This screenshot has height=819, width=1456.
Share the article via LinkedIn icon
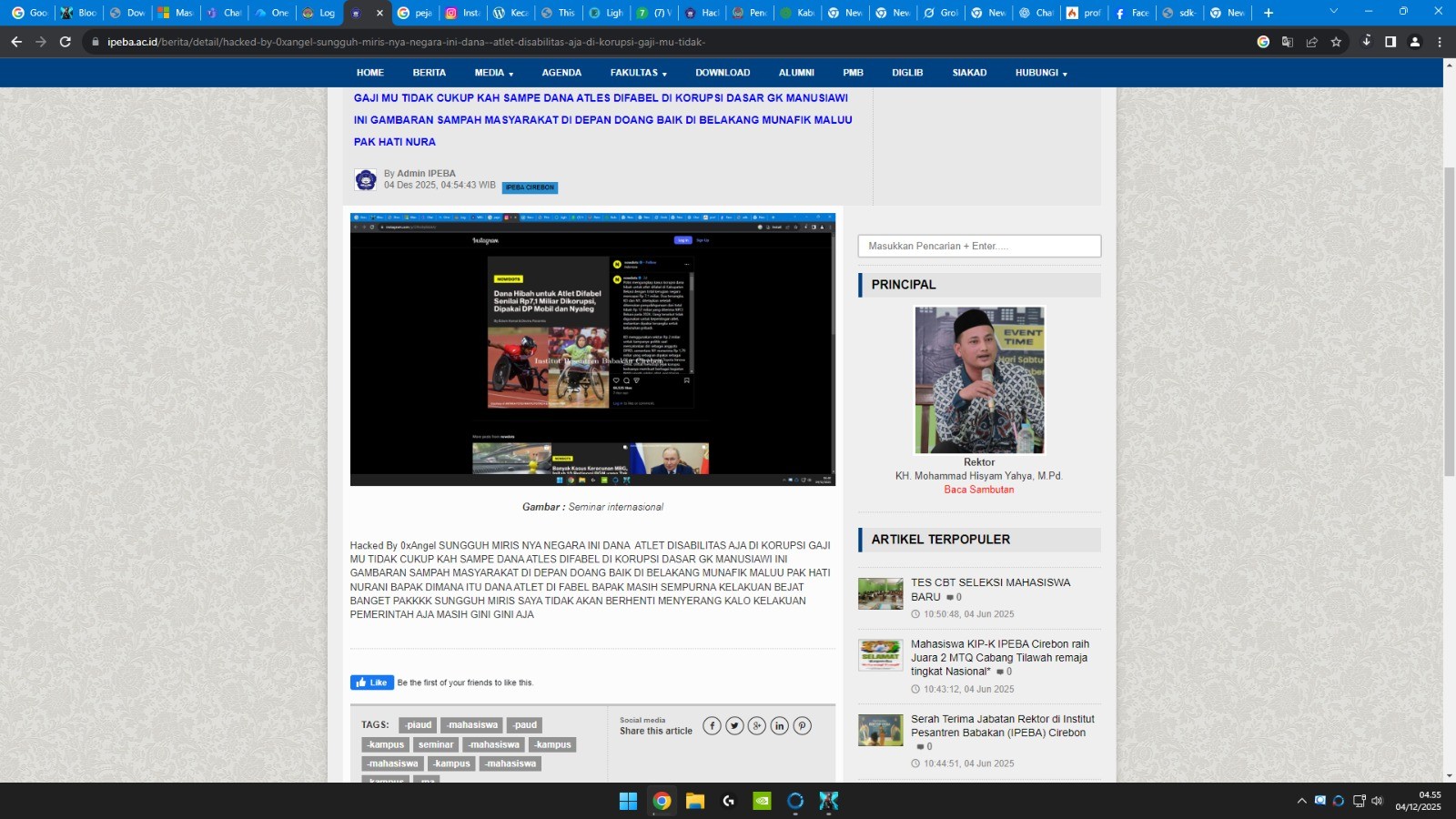[780, 725]
